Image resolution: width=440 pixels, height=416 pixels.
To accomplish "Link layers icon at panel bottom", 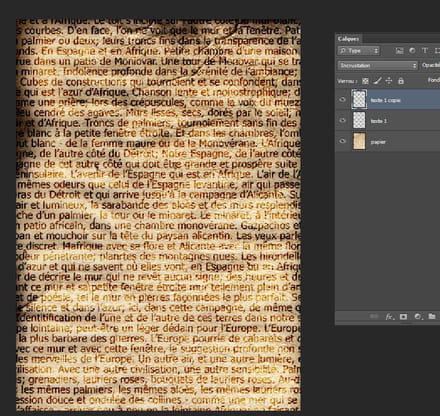I will tap(374, 316).
